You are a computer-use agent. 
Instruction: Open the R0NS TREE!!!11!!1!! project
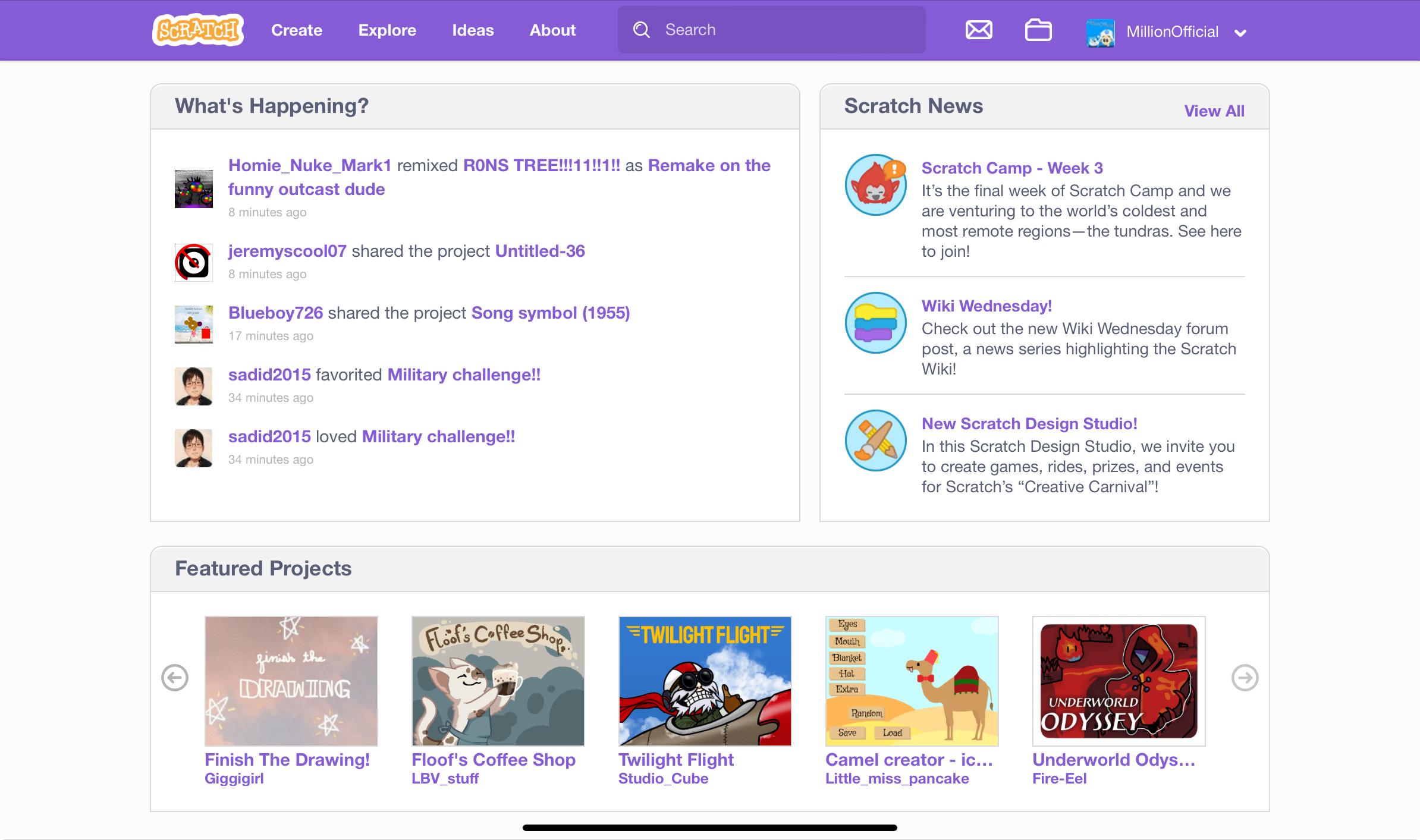pyautogui.click(x=542, y=166)
